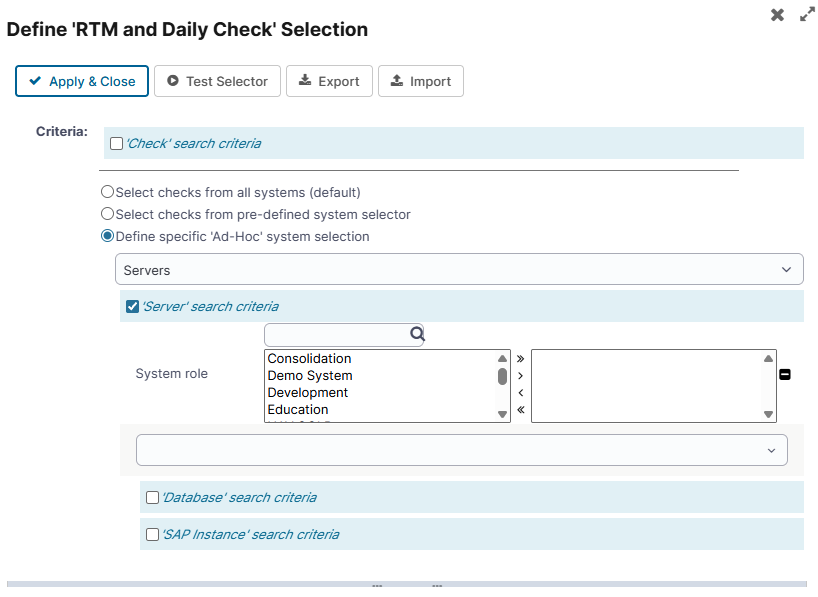Click Apply & Close button
The image size is (818, 597).
82,81
